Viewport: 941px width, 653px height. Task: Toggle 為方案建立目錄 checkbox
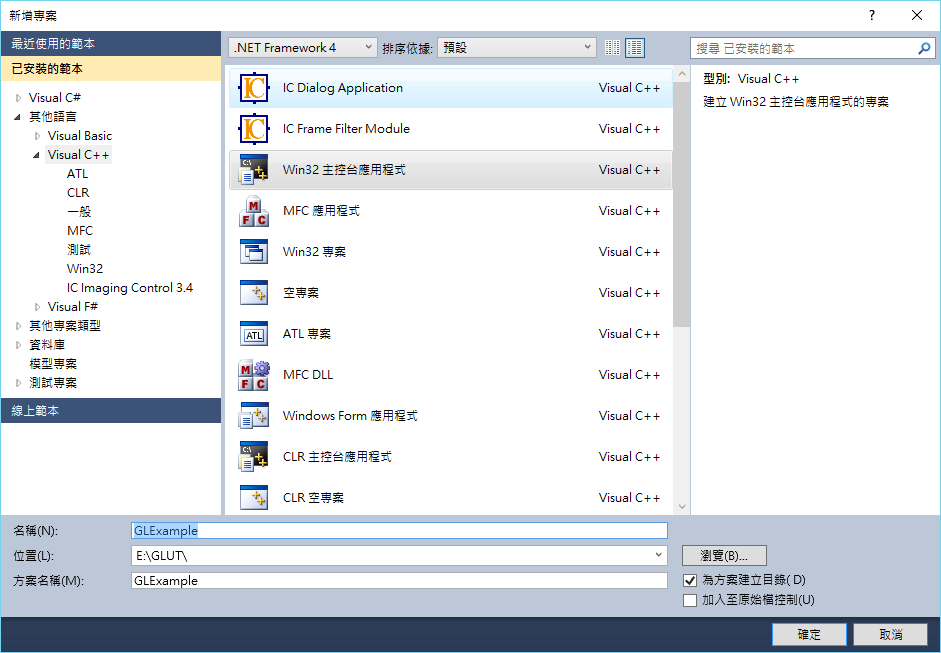690,580
